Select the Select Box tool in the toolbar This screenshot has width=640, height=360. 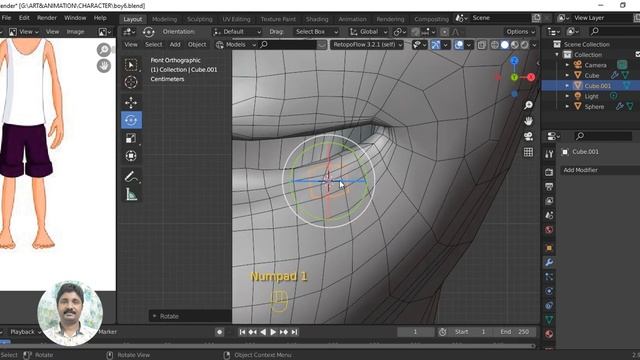(131, 65)
